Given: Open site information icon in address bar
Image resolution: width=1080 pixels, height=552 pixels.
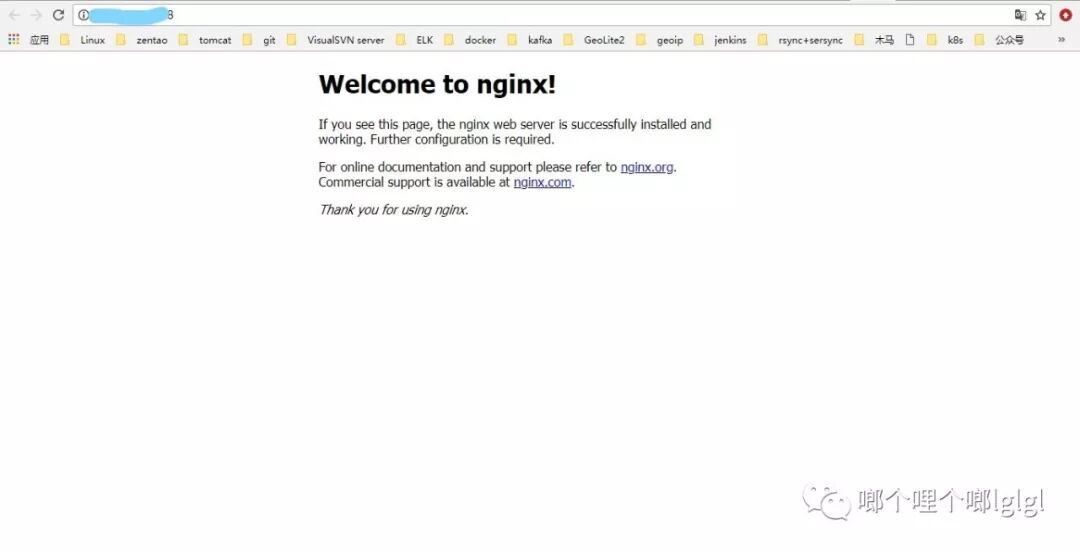Looking at the screenshot, I should pos(83,15).
